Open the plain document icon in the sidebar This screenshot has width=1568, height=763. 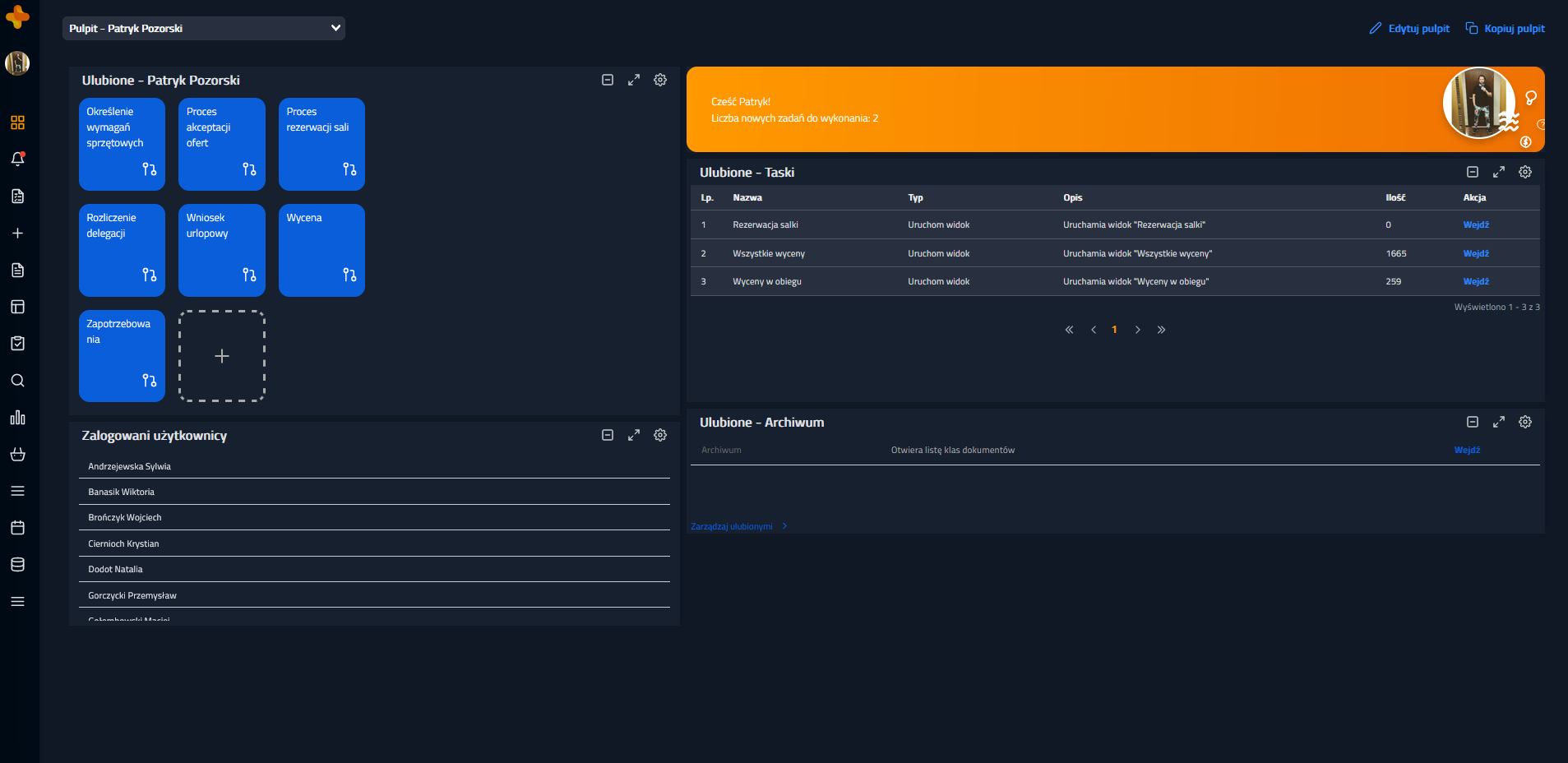pos(17,270)
